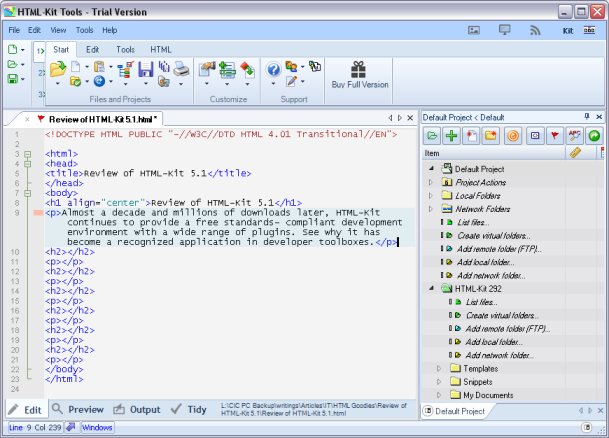The image size is (609, 438).
Task: Click Add remote folder (FTP) under HTML-Kit 292
Action: click(x=508, y=328)
